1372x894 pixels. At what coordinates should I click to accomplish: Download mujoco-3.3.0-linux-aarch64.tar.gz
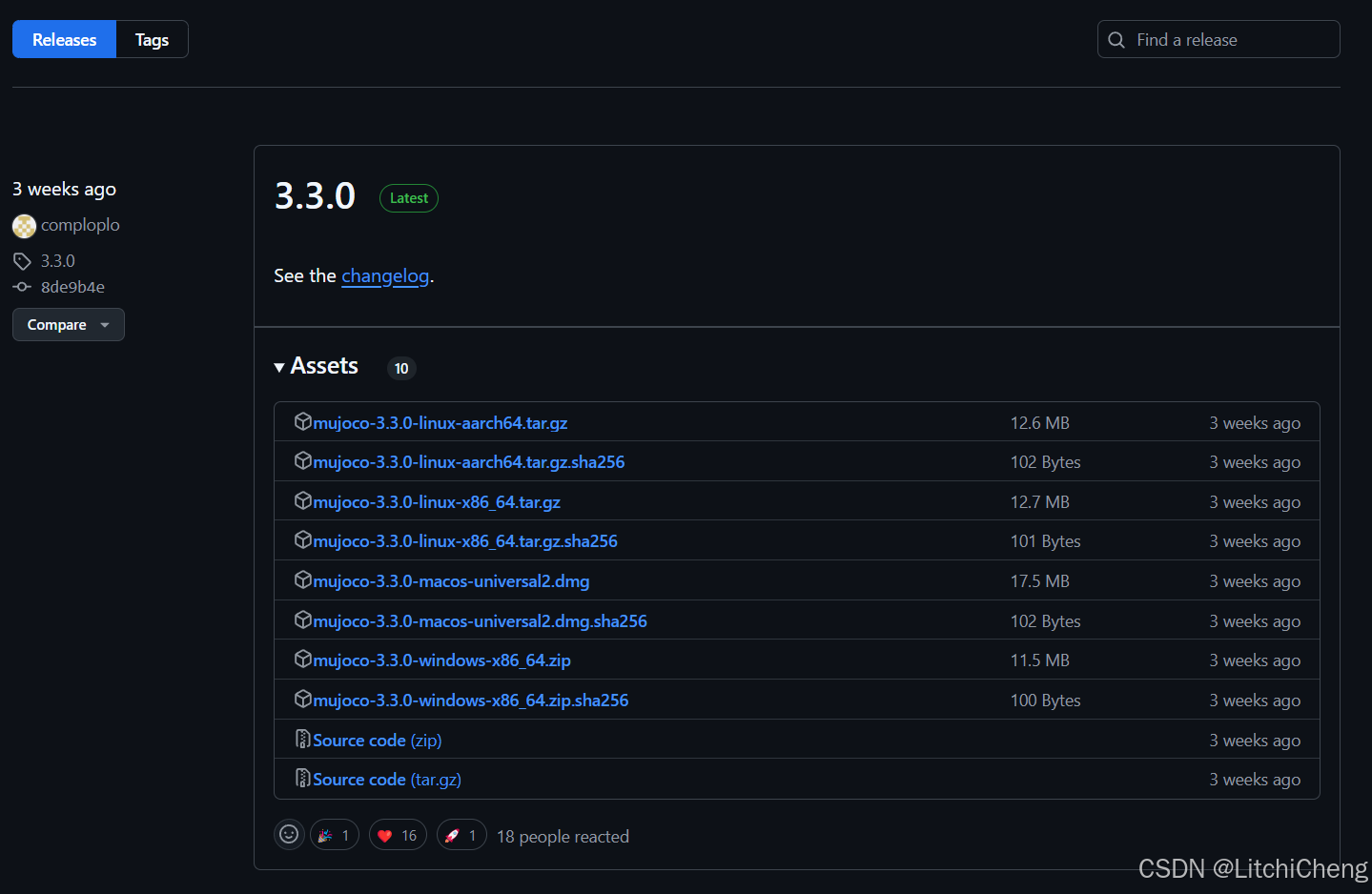(440, 423)
